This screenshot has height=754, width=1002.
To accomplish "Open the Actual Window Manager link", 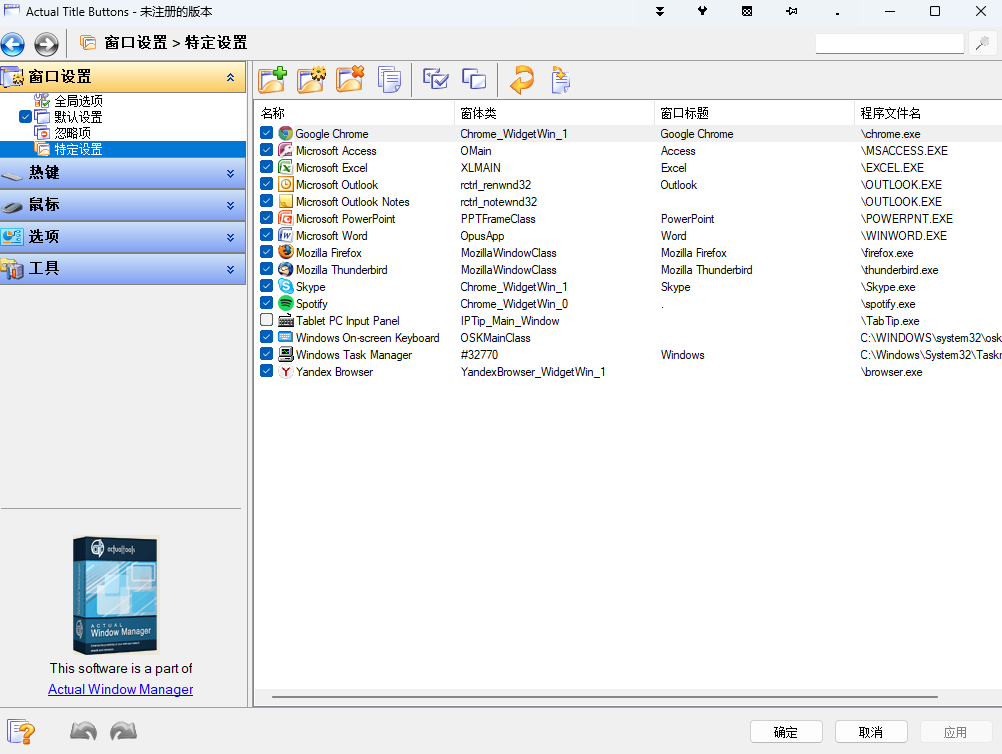I will click(x=121, y=689).
